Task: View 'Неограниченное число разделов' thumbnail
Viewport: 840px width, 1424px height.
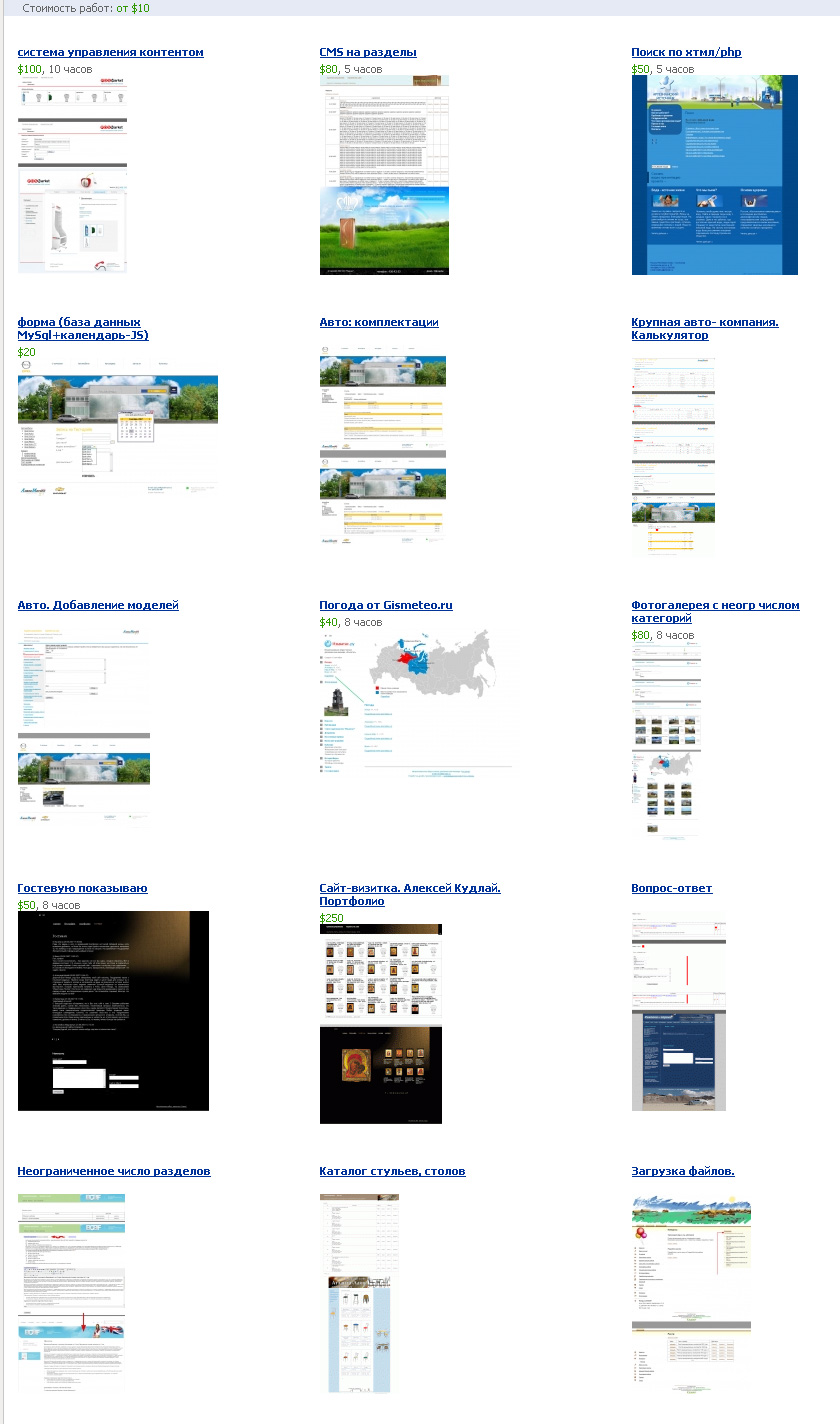Action: [72, 1292]
